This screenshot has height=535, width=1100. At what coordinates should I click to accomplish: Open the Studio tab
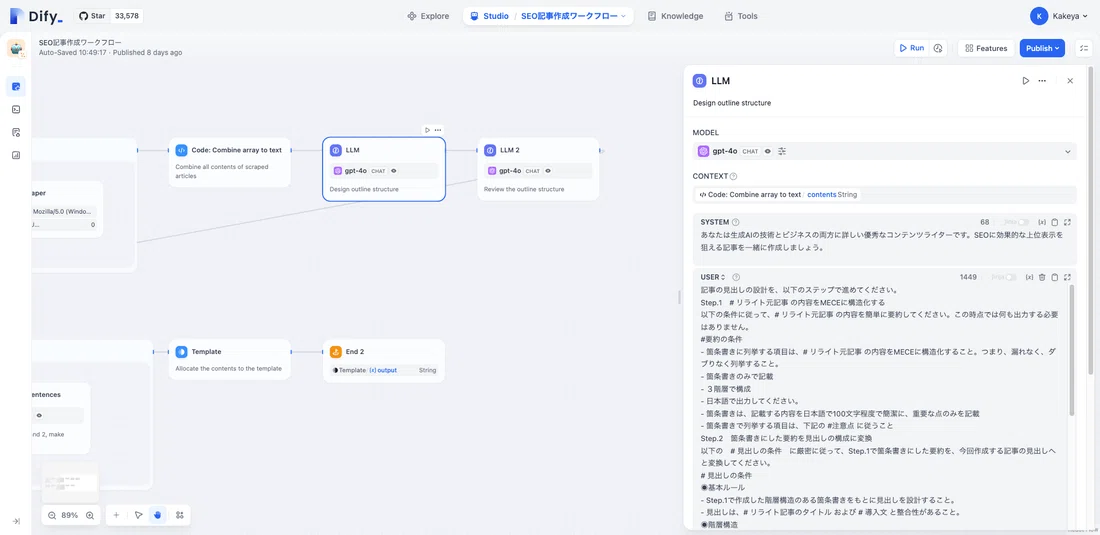489,16
